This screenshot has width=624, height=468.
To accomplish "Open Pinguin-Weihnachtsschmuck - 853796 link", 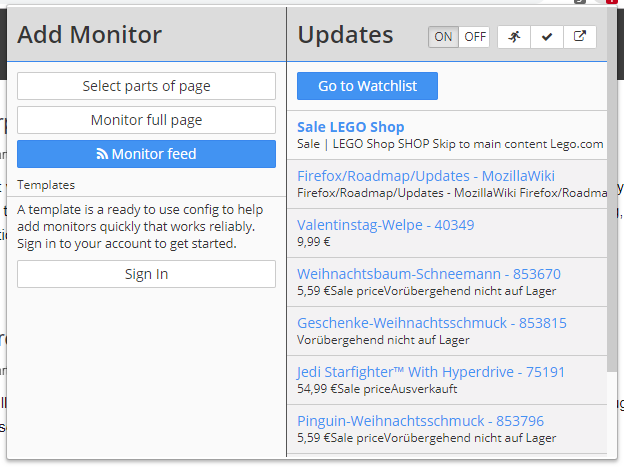I will (420, 421).
